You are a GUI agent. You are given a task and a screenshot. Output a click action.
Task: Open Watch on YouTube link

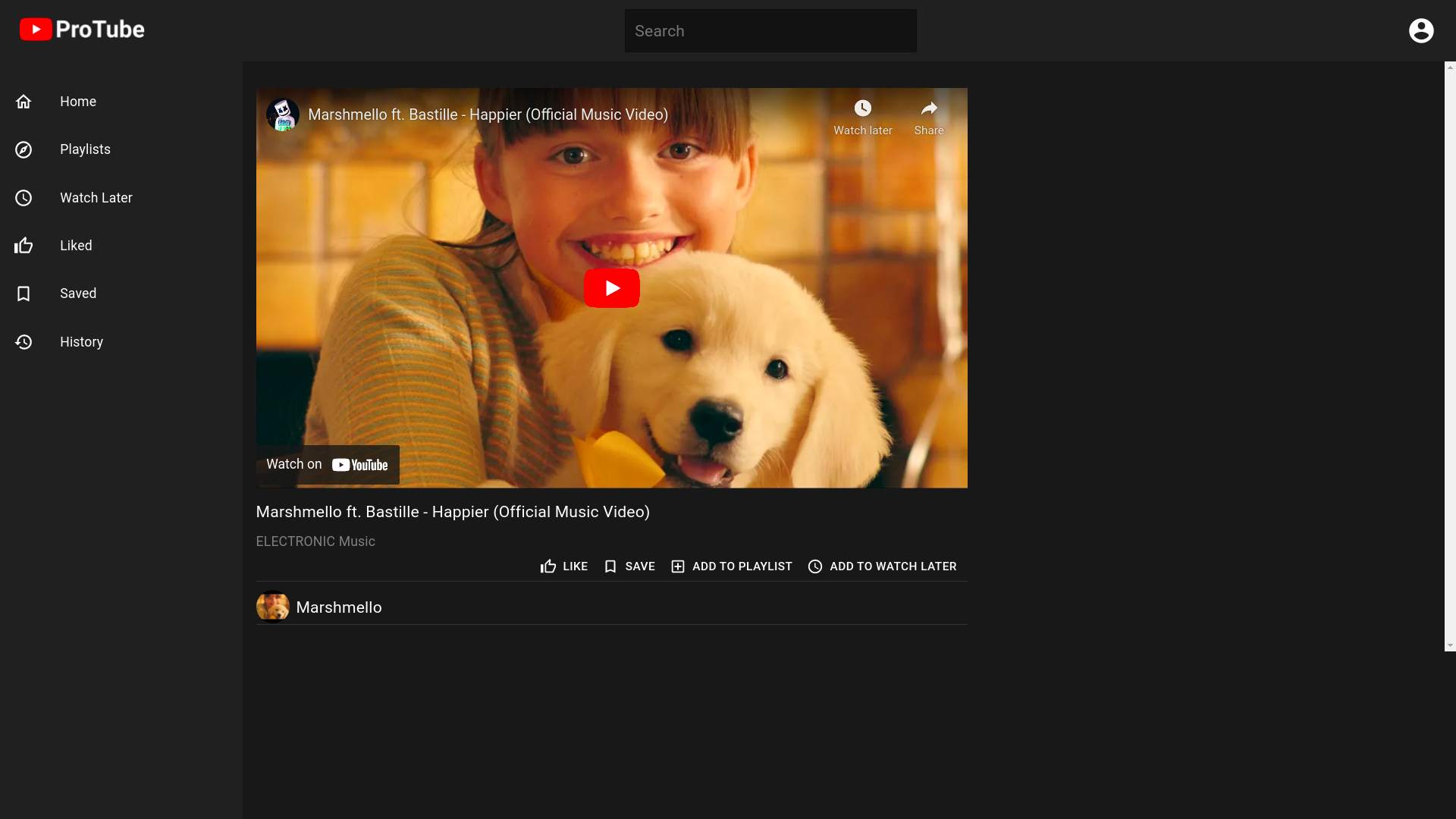tap(328, 465)
